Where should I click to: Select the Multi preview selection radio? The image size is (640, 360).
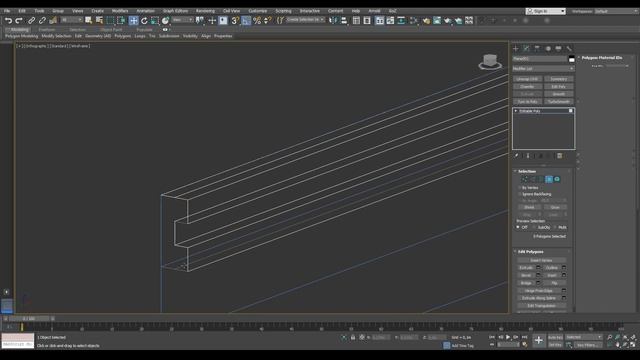coord(555,227)
